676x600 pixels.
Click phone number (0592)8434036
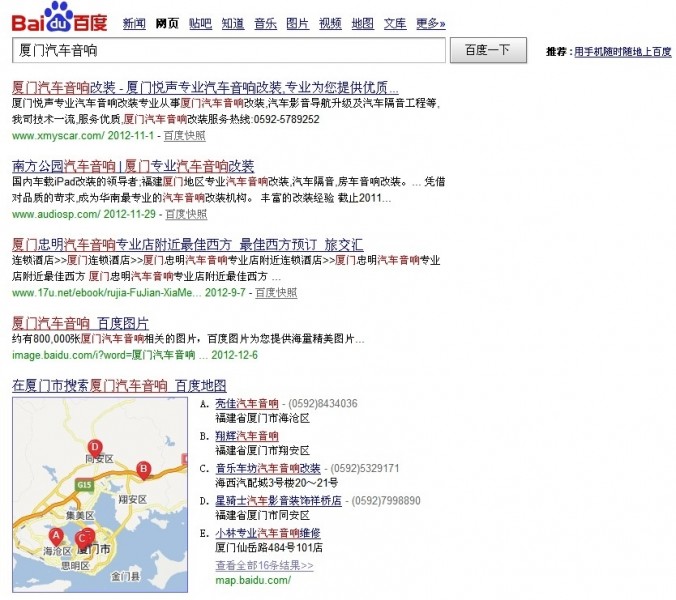point(322,404)
